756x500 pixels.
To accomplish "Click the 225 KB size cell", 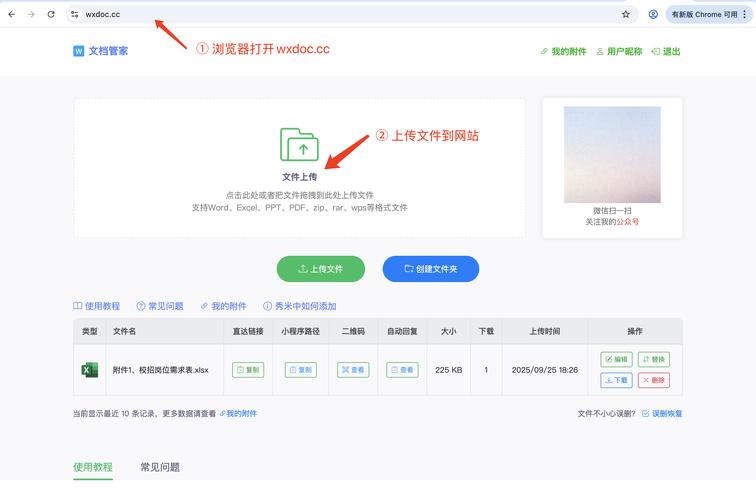I will [x=449, y=370].
